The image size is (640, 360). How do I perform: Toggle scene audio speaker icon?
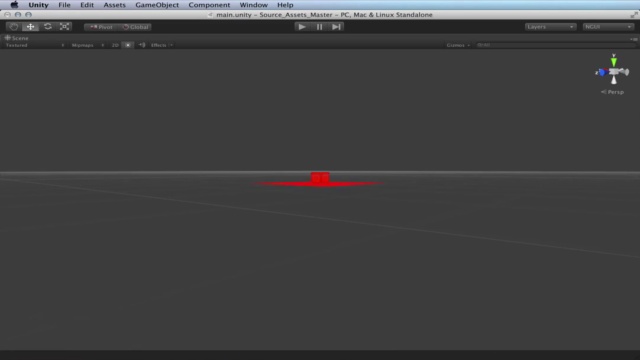click(x=142, y=45)
